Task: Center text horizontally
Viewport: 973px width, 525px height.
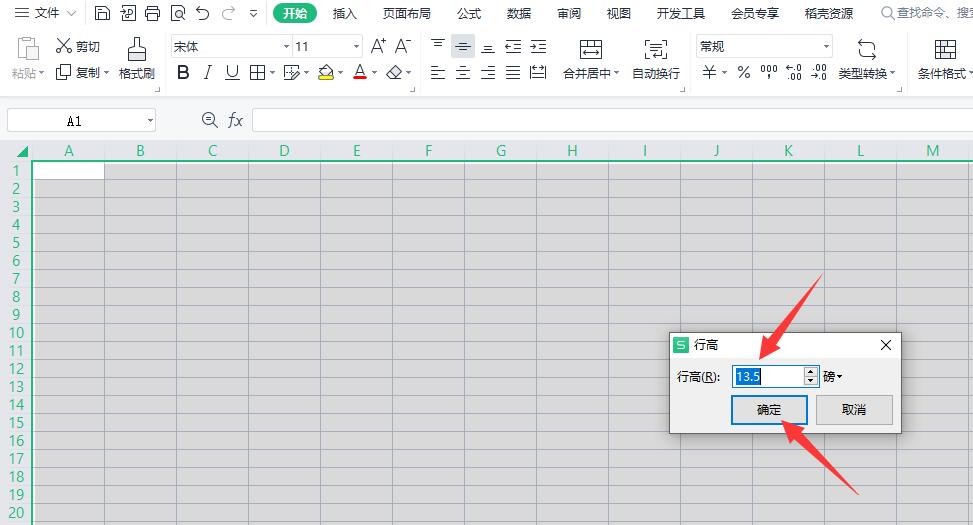Action: point(463,73)
